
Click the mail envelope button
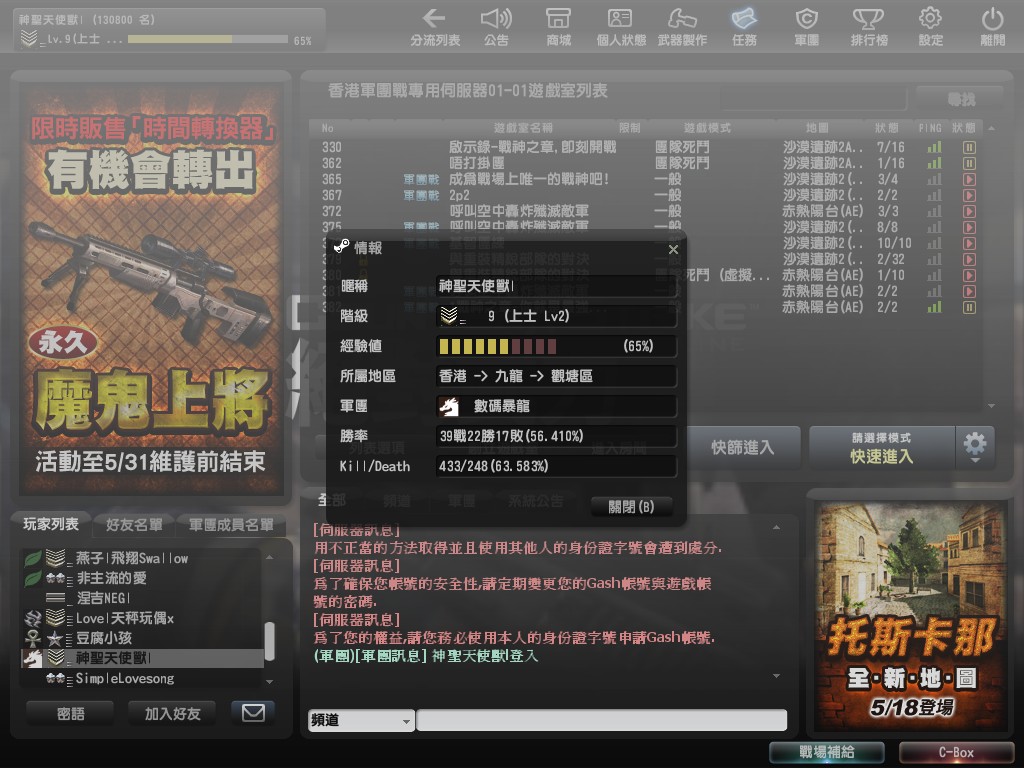pos(253,712)
